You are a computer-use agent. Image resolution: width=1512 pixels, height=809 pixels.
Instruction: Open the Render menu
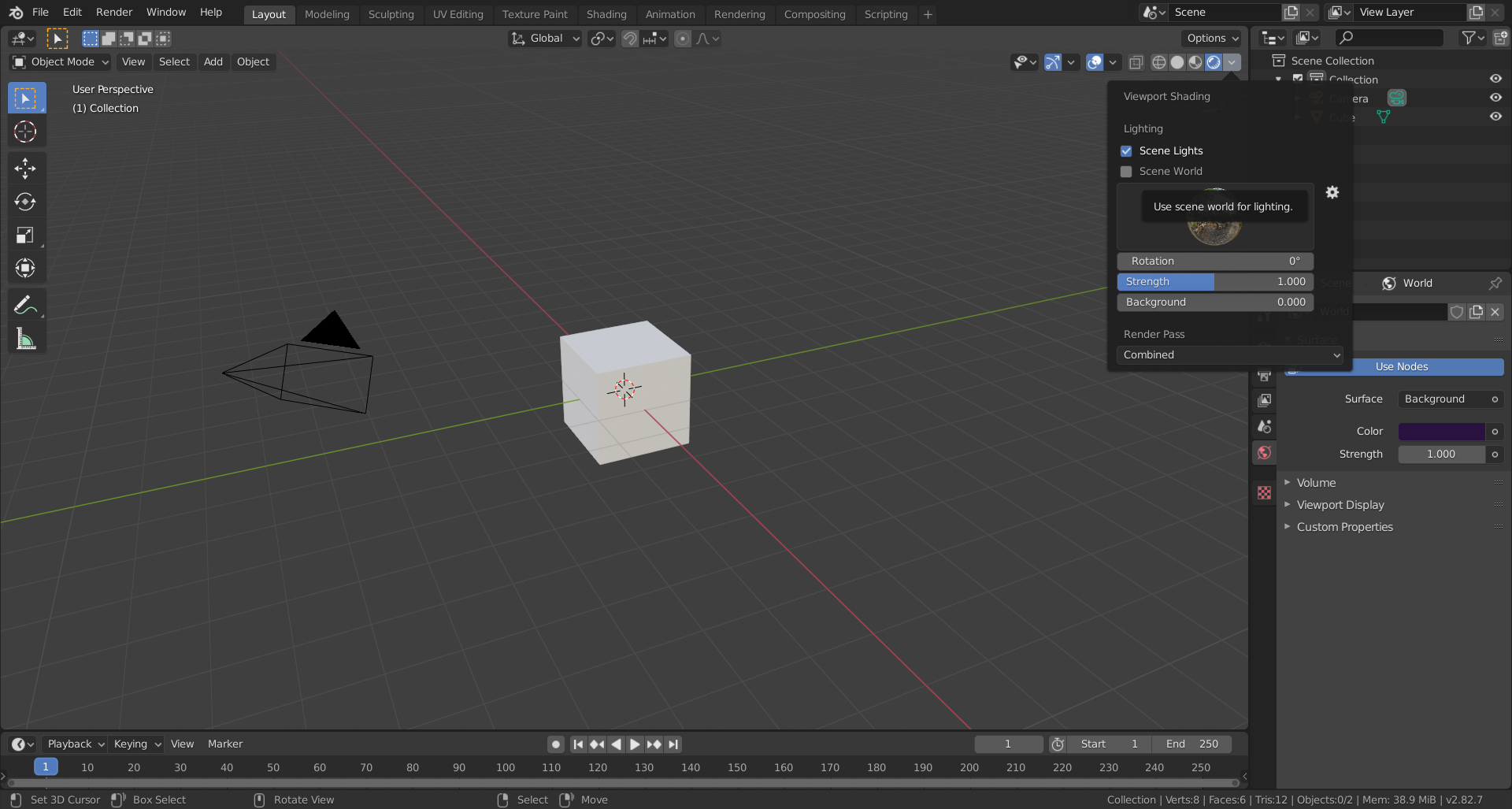point(114,13)
